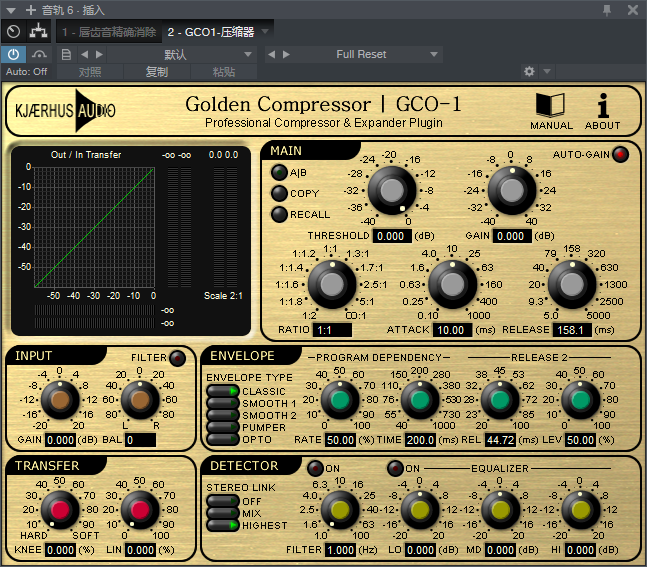Image resolution: width=647 pixels, height=567 pixels.
Task: Click the COPY button in MAIN
Action: (x=278, y=193)
